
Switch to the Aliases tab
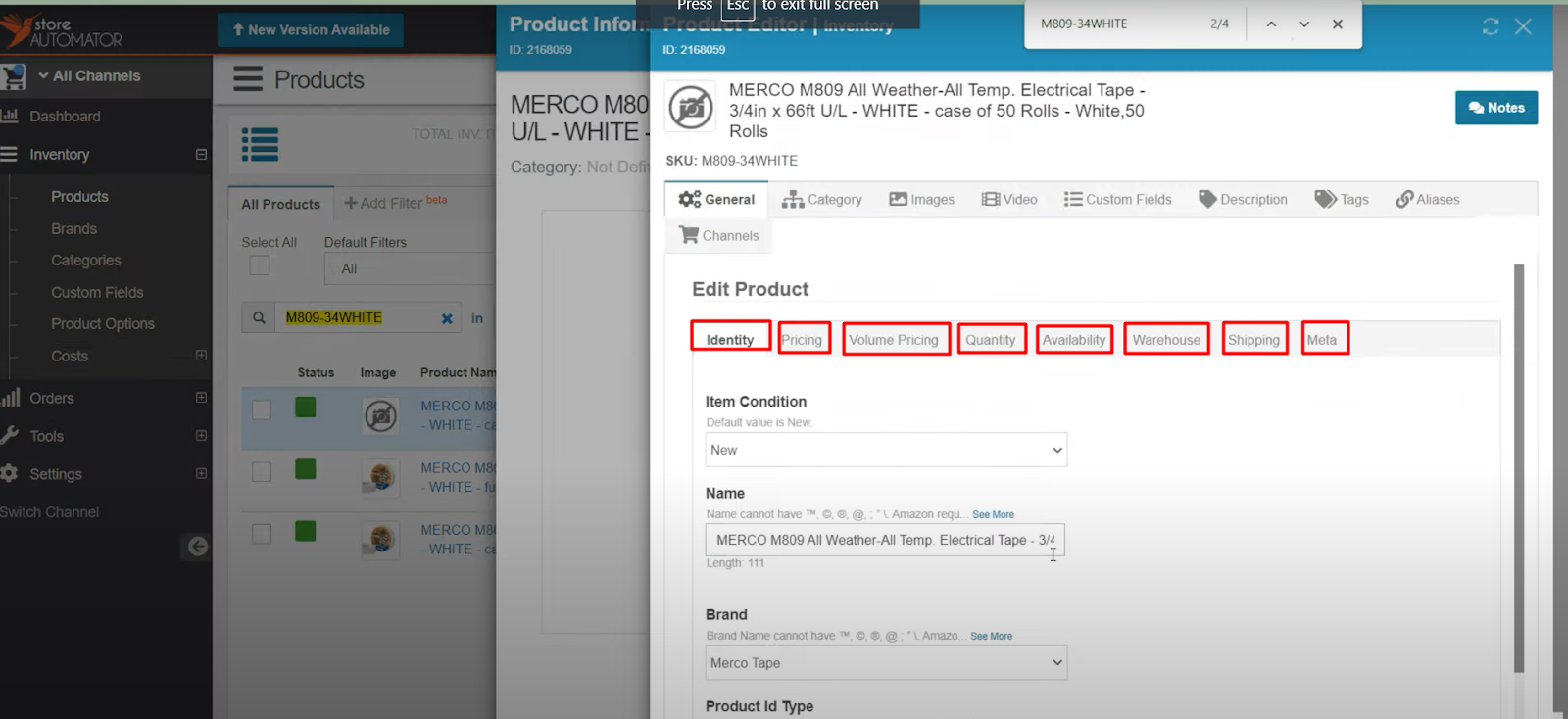(1428, 200)
